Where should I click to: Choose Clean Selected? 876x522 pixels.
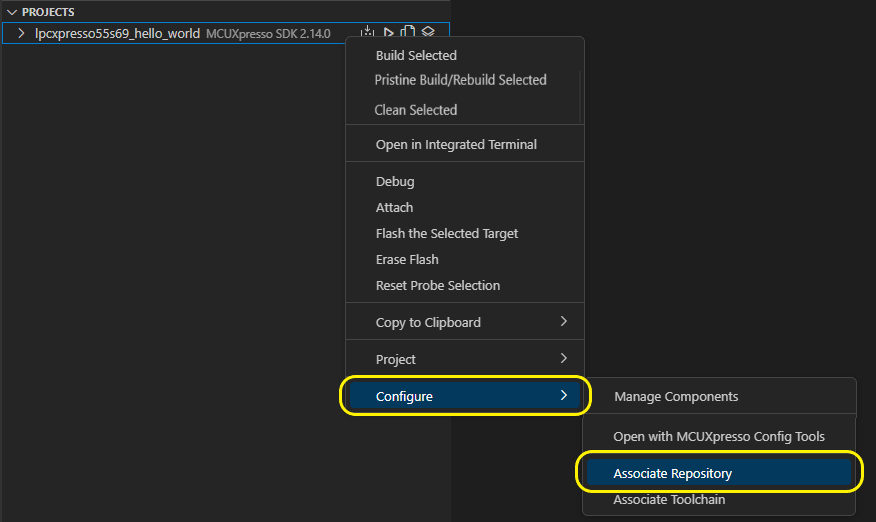point(465,110)
